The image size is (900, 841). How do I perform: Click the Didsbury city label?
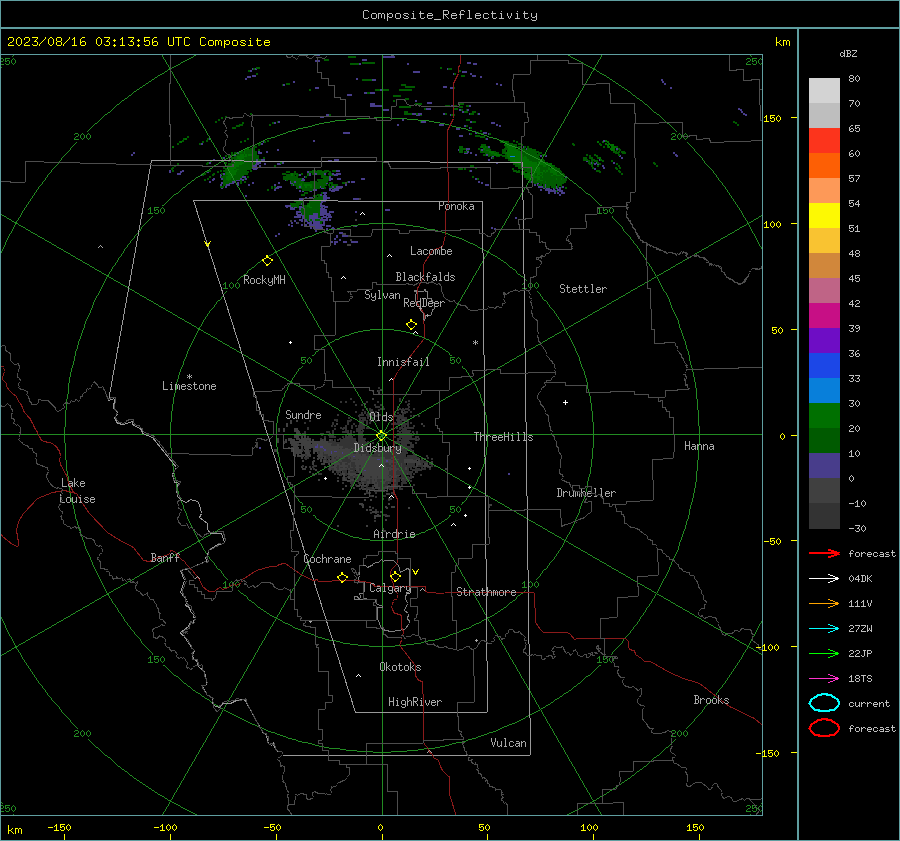click(377, 448)
